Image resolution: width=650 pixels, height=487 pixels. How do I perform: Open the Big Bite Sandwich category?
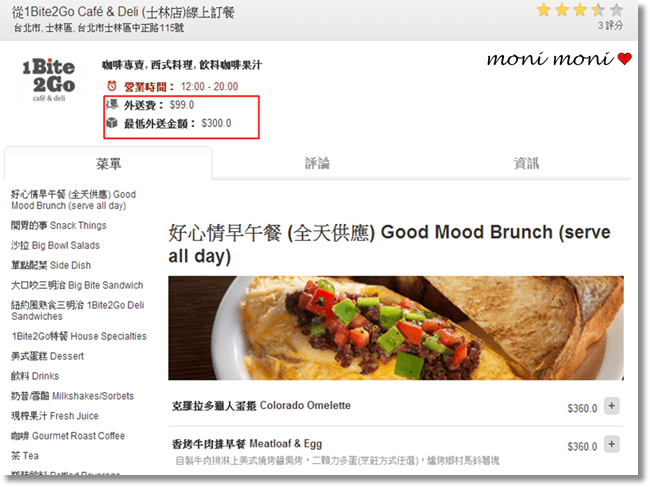point(77,285)
